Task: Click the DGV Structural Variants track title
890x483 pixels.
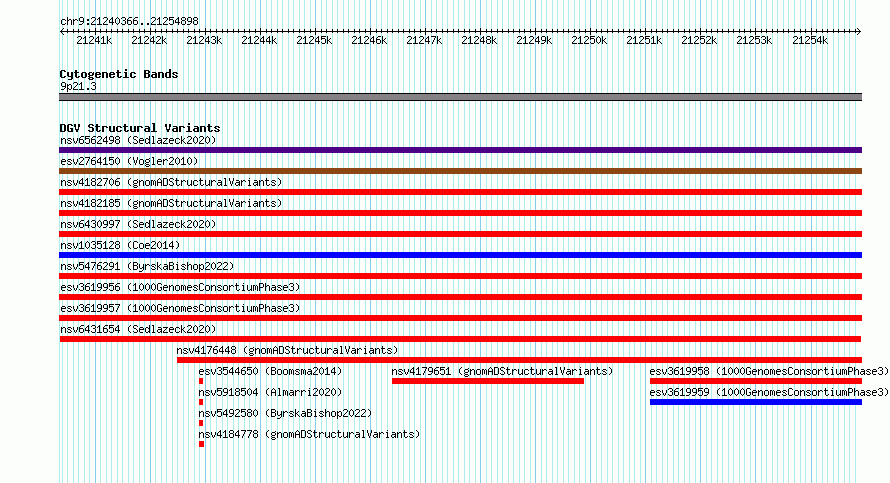Action: (x=140, y=128)
